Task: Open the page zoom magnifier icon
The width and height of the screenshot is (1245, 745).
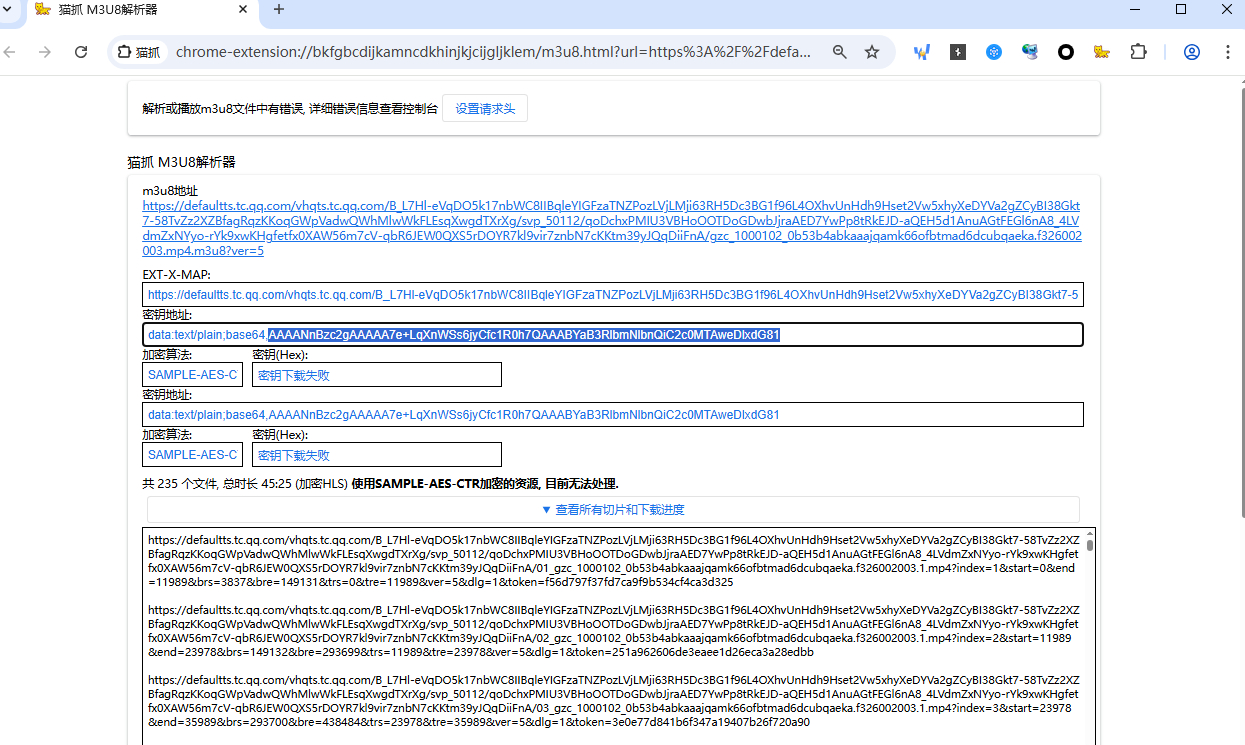Action: [840, 52]
